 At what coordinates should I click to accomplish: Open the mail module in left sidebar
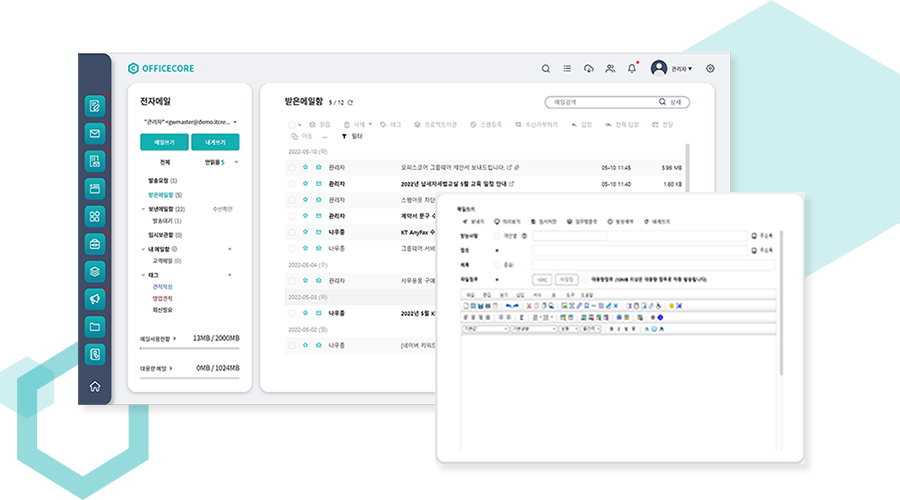pyautogui.click(x=95, y=133)
